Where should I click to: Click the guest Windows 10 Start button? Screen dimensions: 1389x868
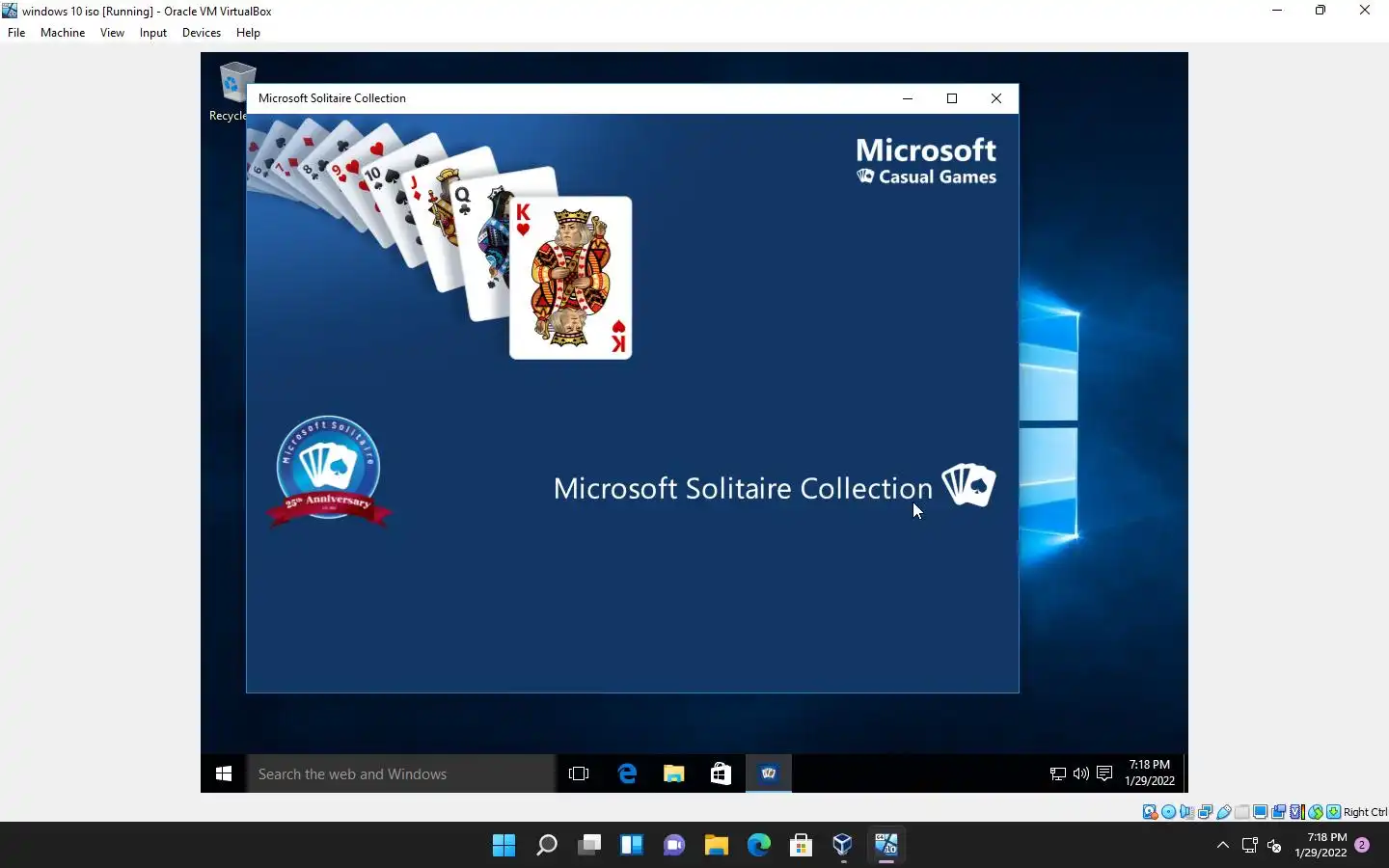pyautogui.click(x=224, y=773)
